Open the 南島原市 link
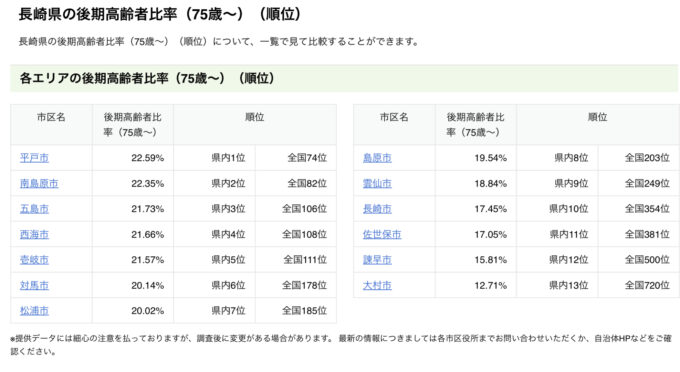Screen dimensions: 680x372 point(39,183)
